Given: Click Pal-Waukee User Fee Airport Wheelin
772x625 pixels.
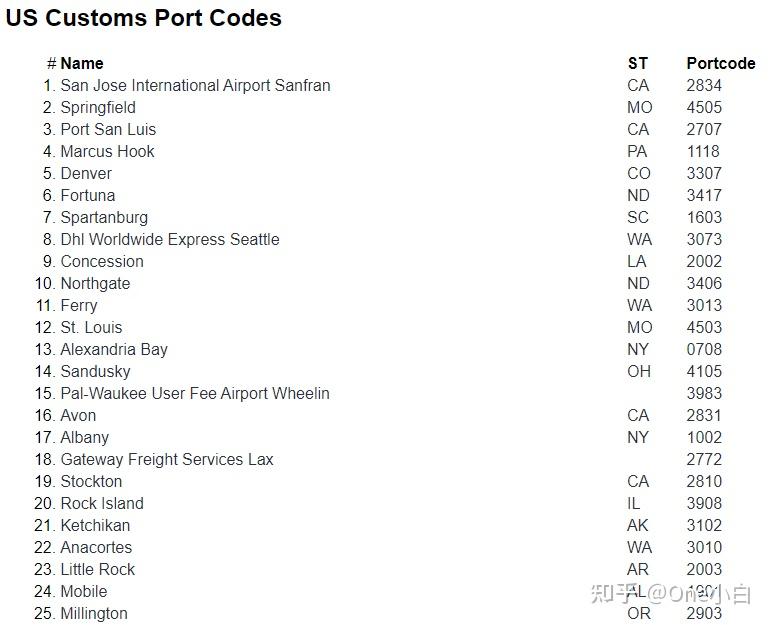Looking at the screenshot, I should (195, 393).
